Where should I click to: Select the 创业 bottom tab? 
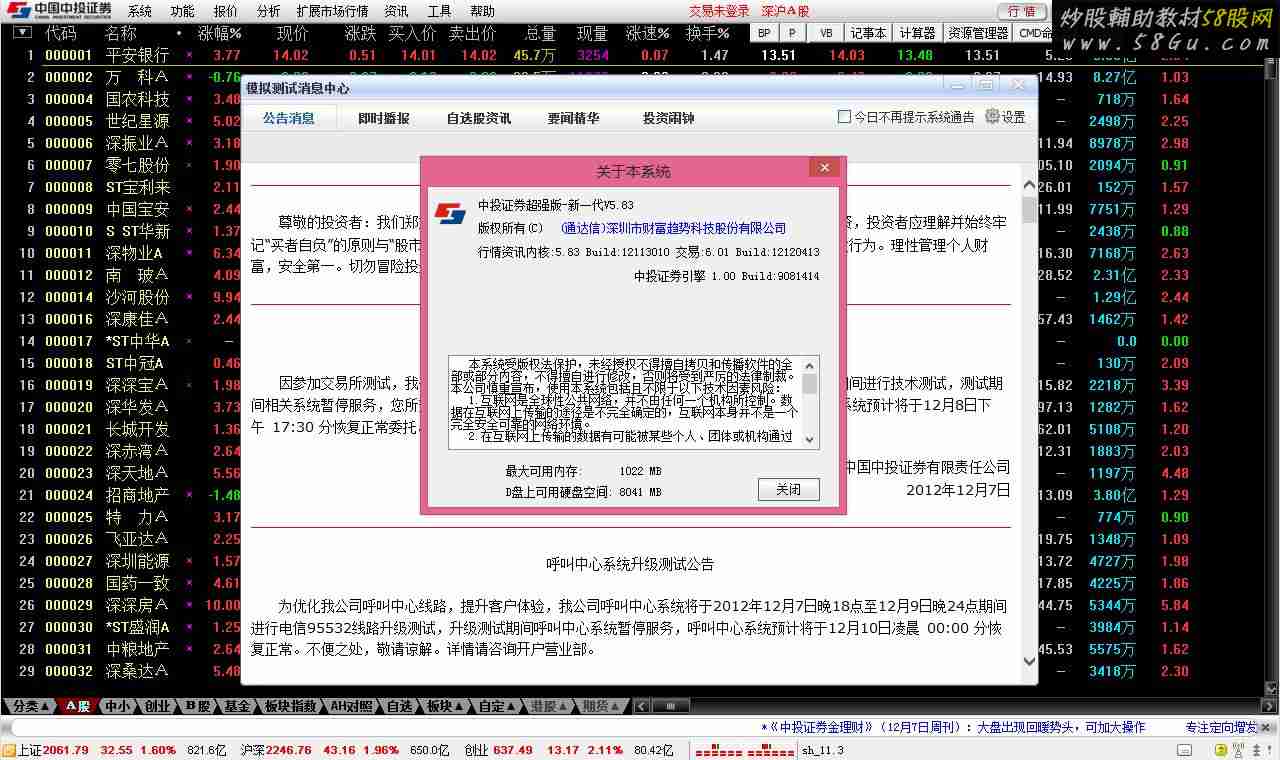click(157, 706)
